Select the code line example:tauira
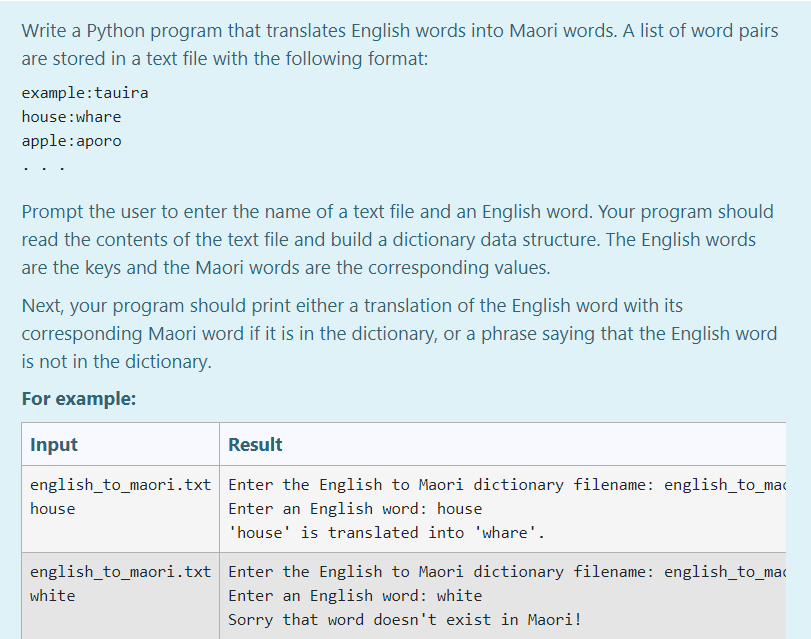 pyautogui.click(x=84, y=92)
